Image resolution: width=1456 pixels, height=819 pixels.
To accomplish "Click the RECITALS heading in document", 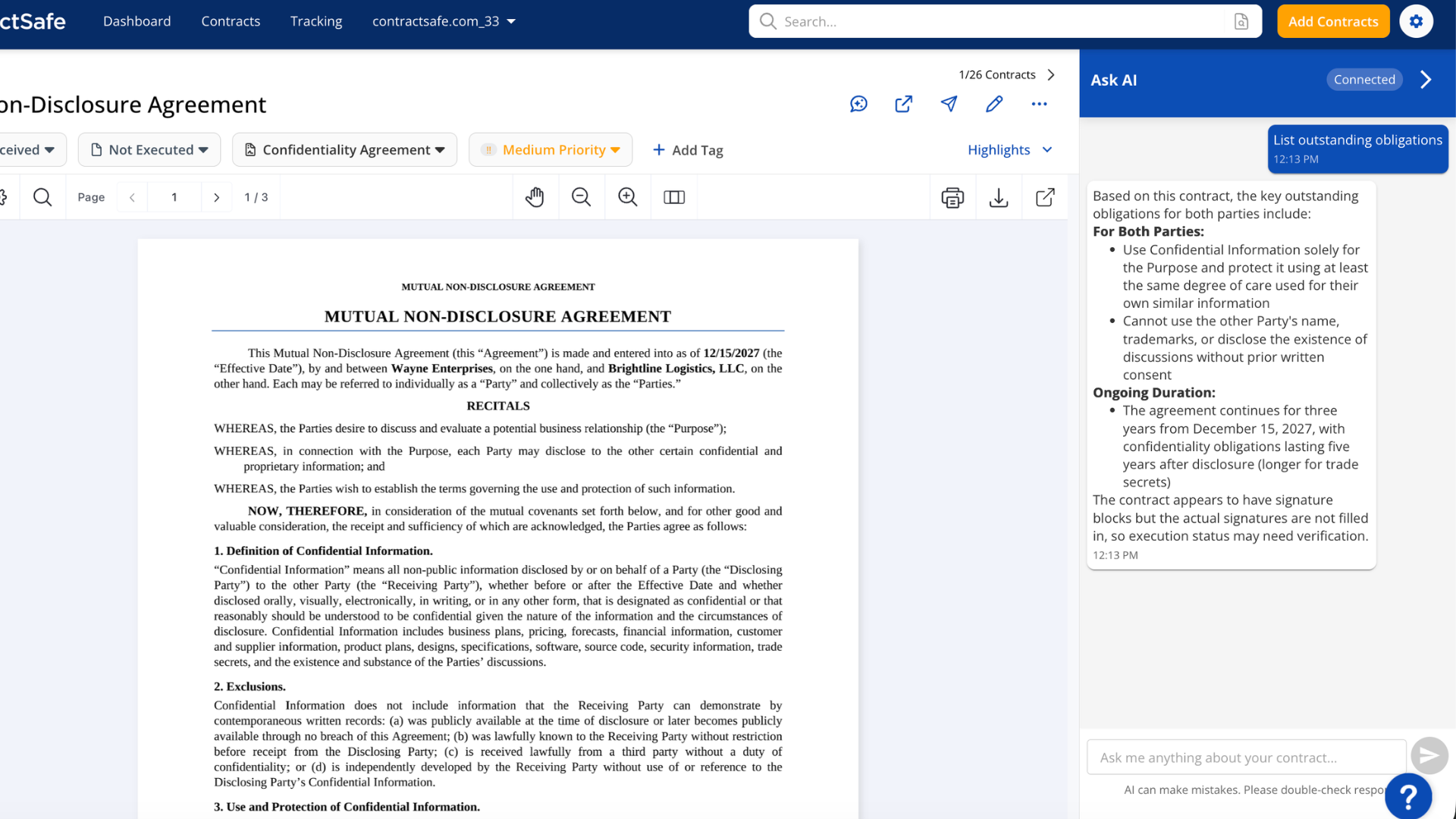I will tap(497, 406).
